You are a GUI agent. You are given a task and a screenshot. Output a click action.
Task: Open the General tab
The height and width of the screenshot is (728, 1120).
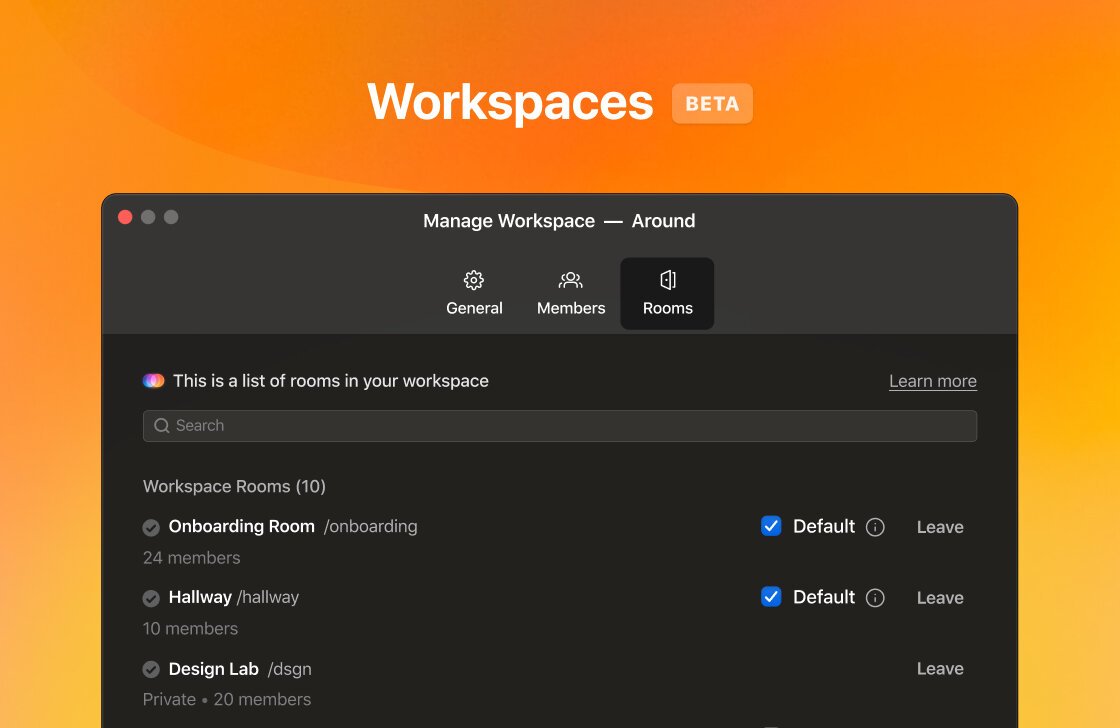click(474, 294)
